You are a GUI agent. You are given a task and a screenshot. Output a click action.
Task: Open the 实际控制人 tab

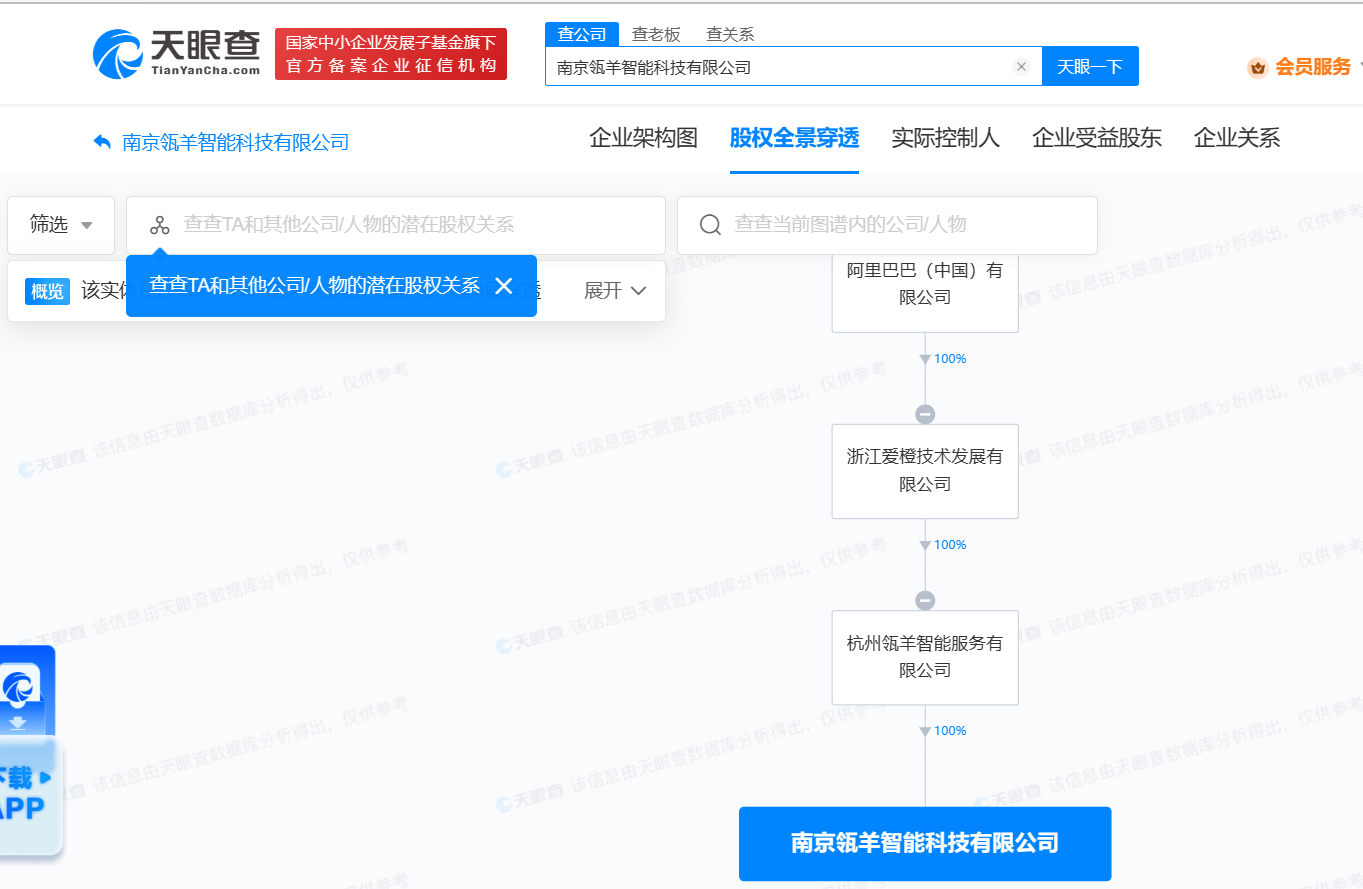pyautogui.click(x=945, y=138)
